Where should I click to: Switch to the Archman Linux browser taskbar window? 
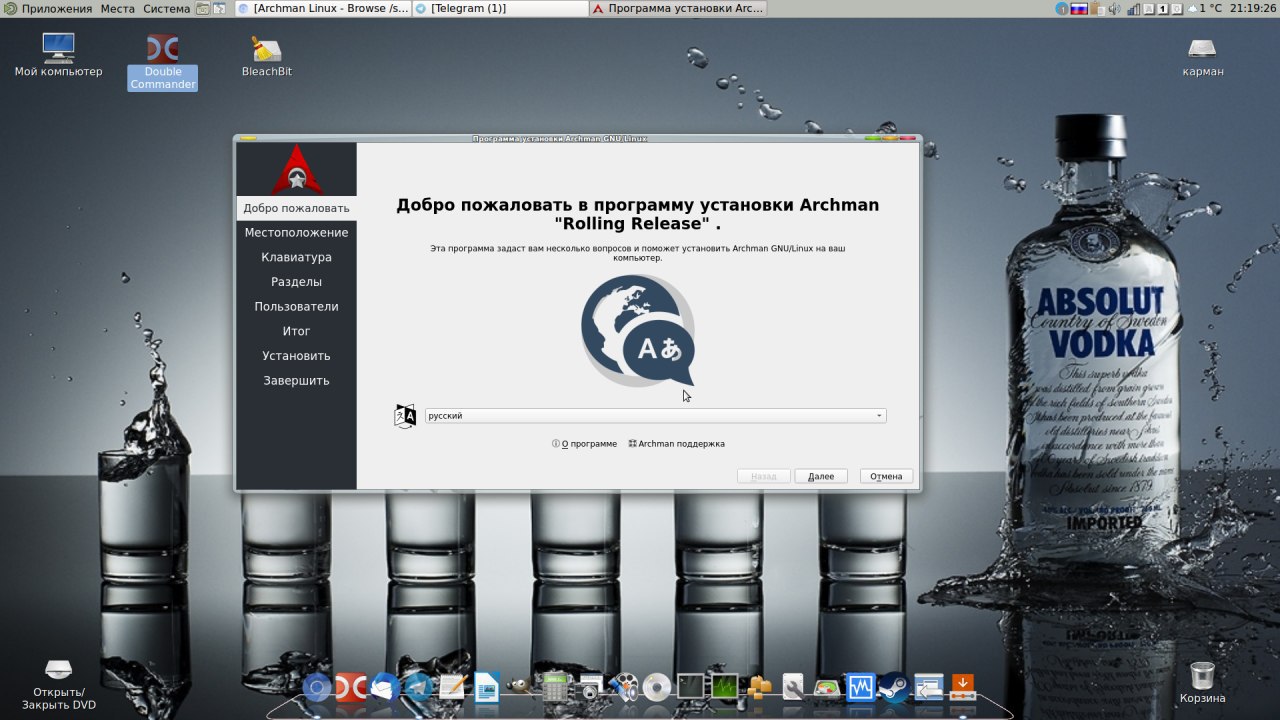click(x=321, y=8)
